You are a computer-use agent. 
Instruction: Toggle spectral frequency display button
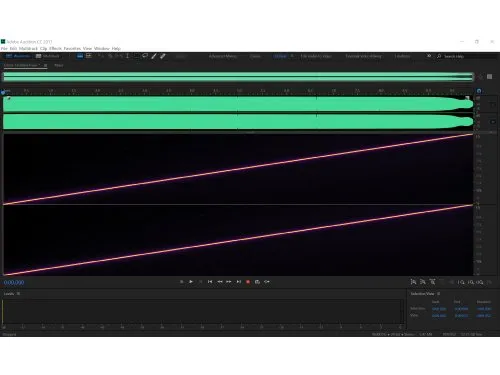(x=80, y=56)
